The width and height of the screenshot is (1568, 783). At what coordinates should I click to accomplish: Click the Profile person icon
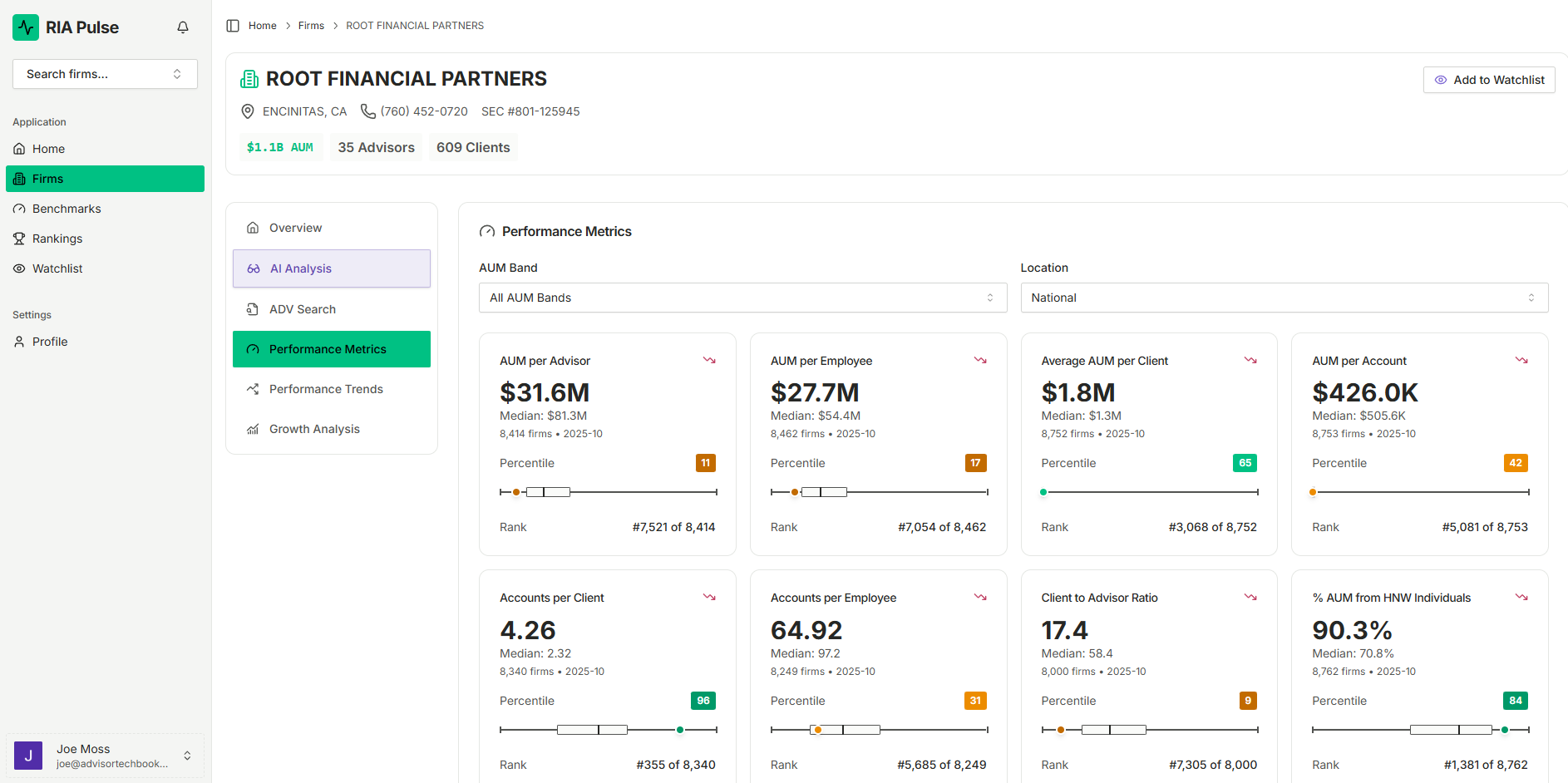19,342
